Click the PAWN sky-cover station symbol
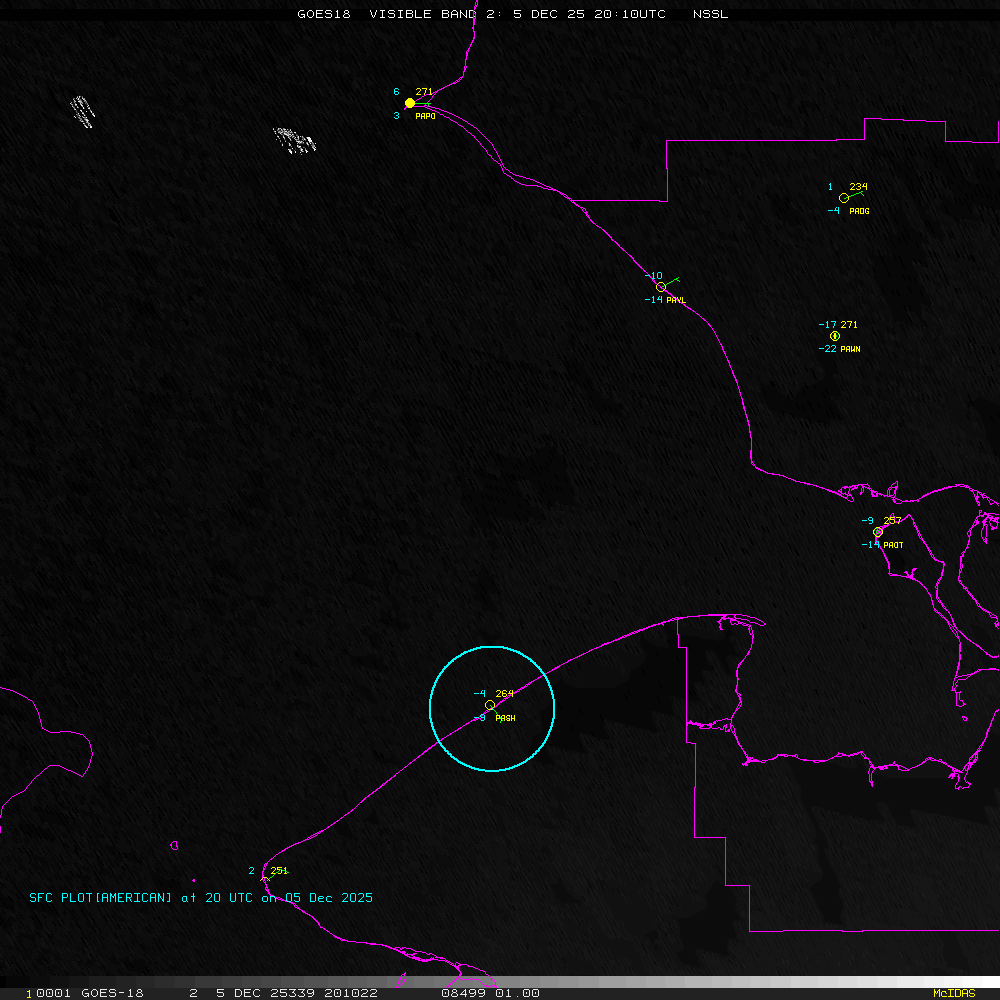This screenshot has width=1000, height=1000. (834, 337)
